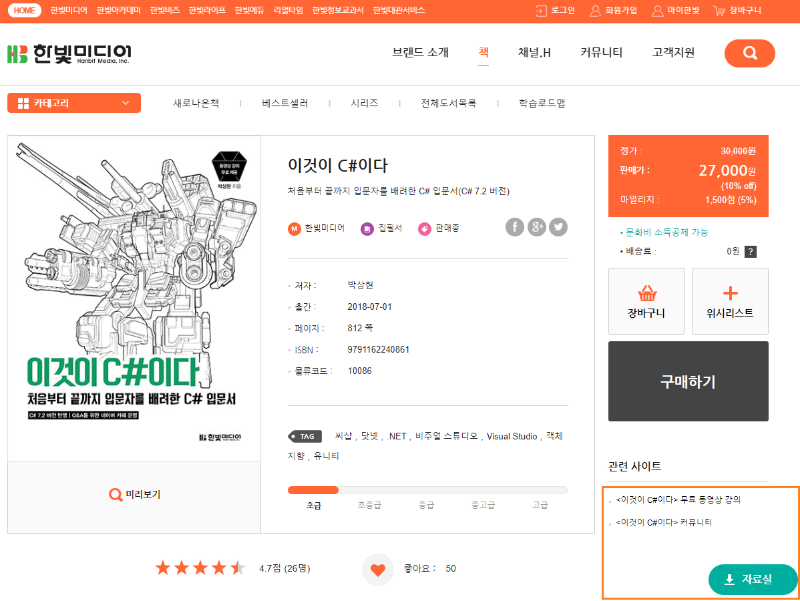Screen dimensions: 800x601
Task: Click the 비주얼 스튜디오 tag
Action: (x=447, y=436)
